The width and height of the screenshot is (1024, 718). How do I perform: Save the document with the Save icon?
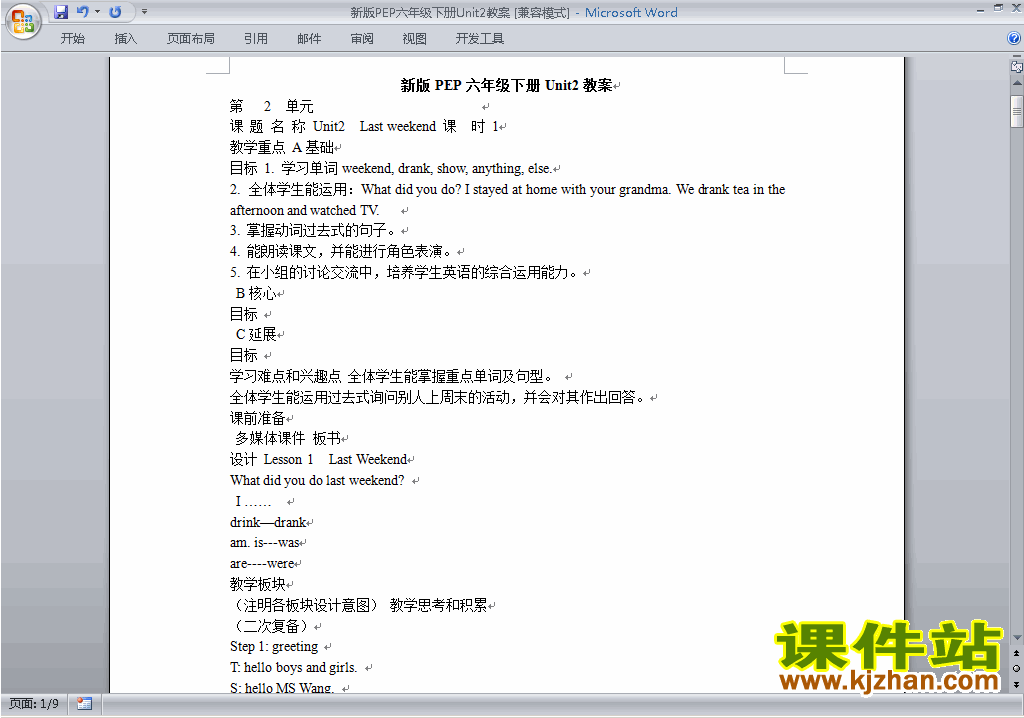pos(61,12)
